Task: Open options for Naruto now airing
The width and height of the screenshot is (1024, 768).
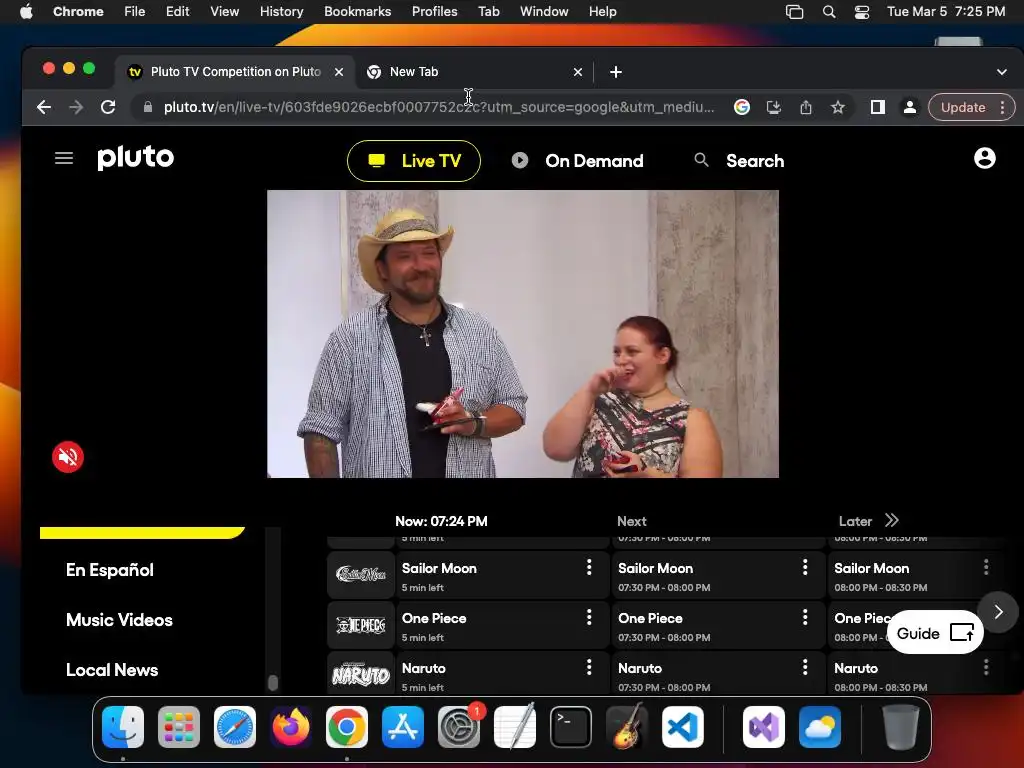Action: tap(589, 667)
